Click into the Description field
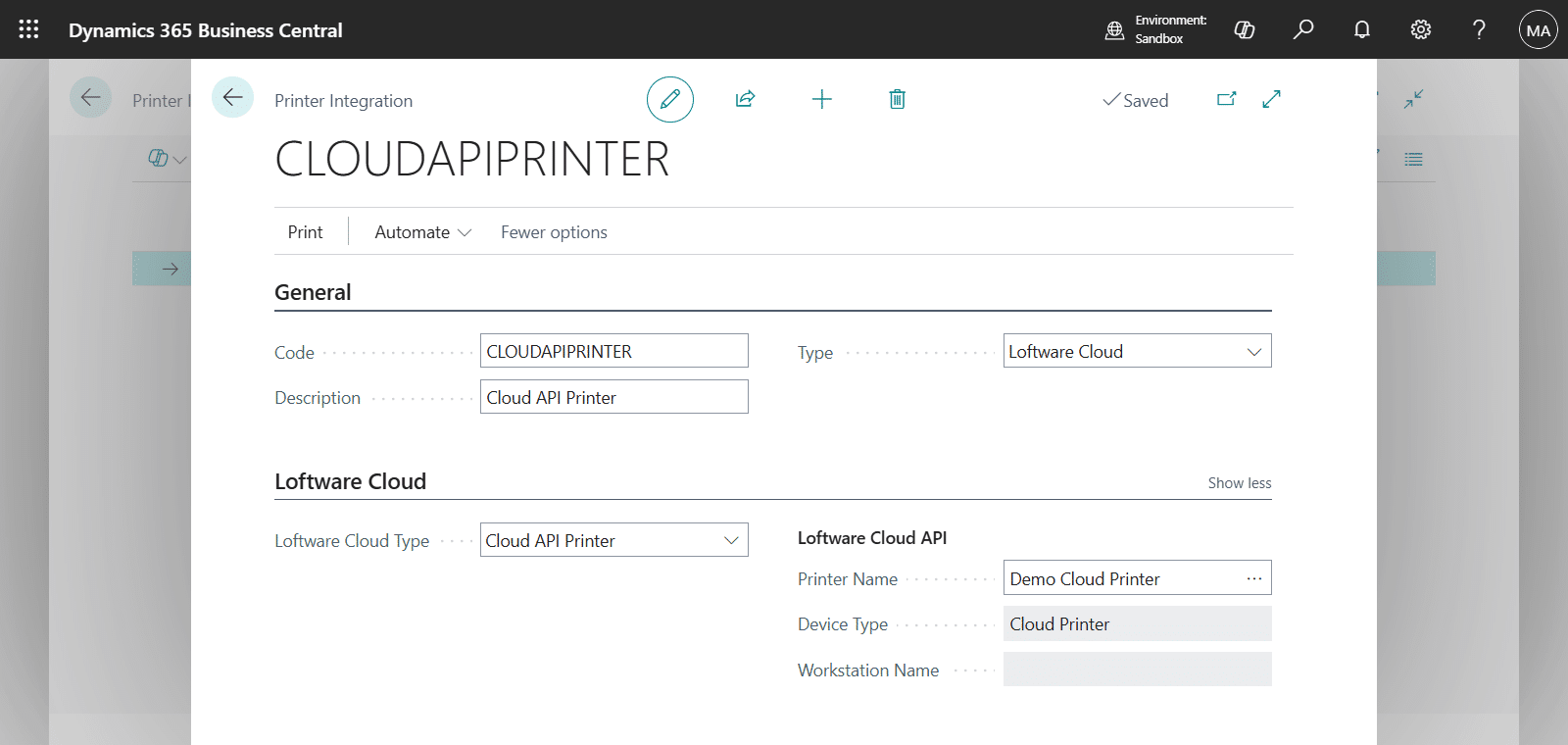This screenshot has width=1568, height=745. click(x=613, y=397)
